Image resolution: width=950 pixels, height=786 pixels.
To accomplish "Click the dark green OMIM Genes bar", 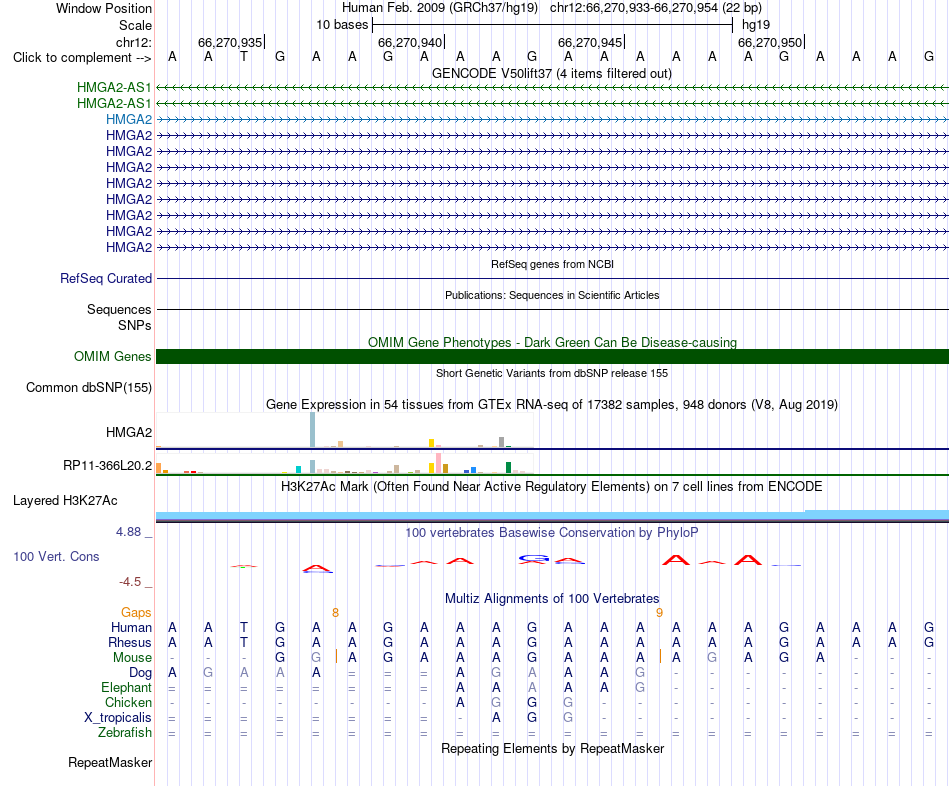I will 552,356.
